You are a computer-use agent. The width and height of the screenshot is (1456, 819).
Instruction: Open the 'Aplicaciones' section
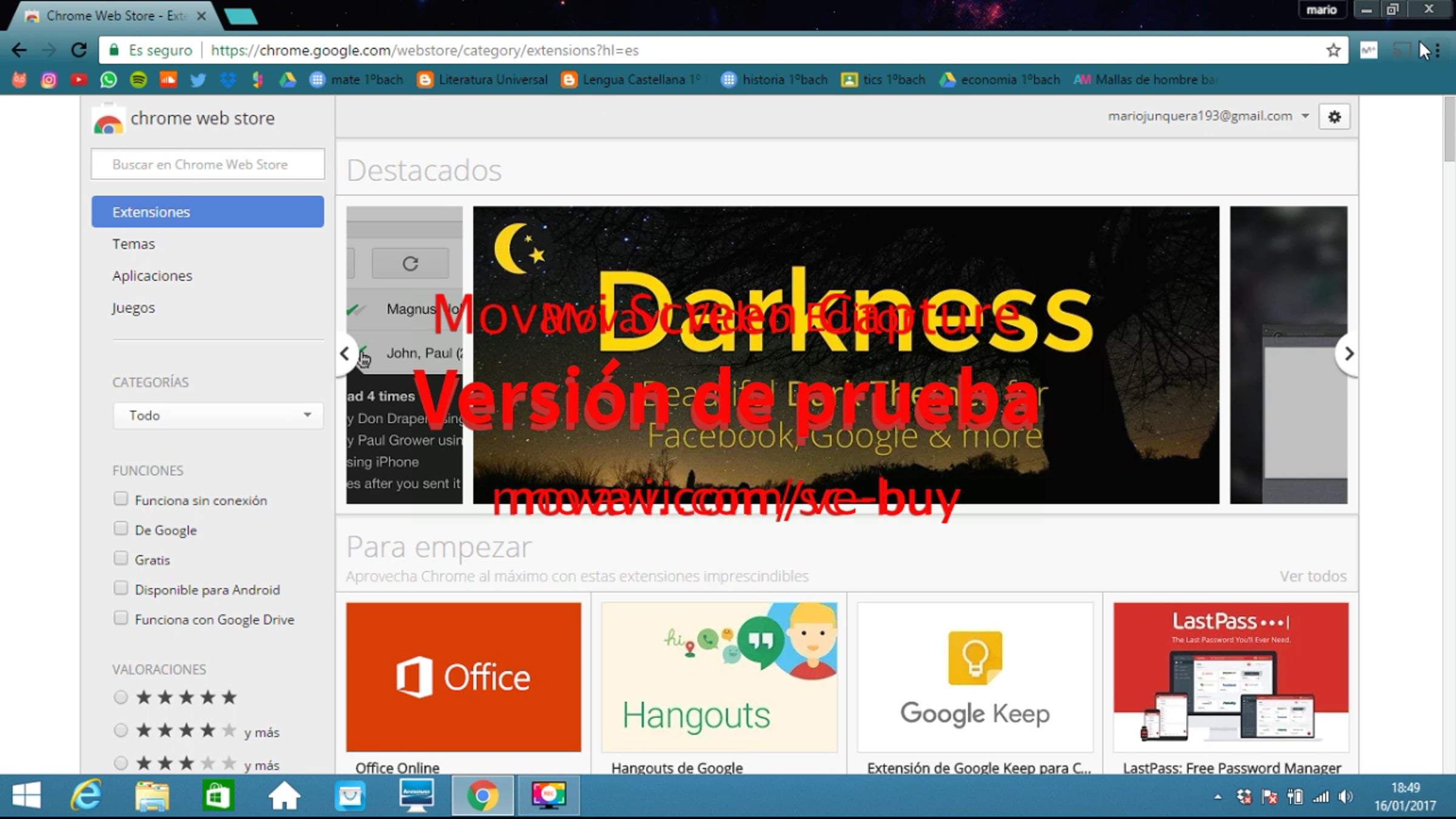click(152, 276)
